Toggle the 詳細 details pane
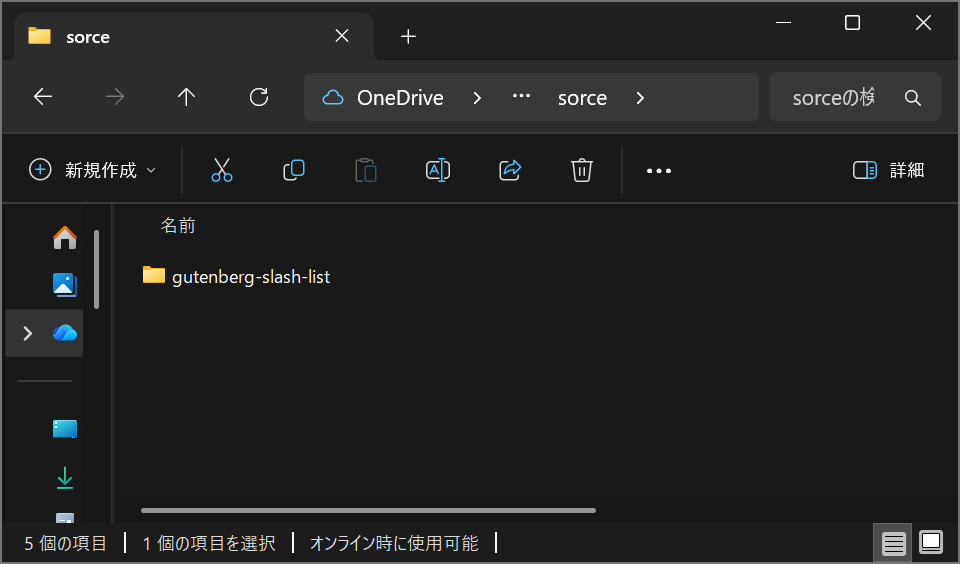Image resolution: width=960 pixels, height=564 pixels. (888, 170)
